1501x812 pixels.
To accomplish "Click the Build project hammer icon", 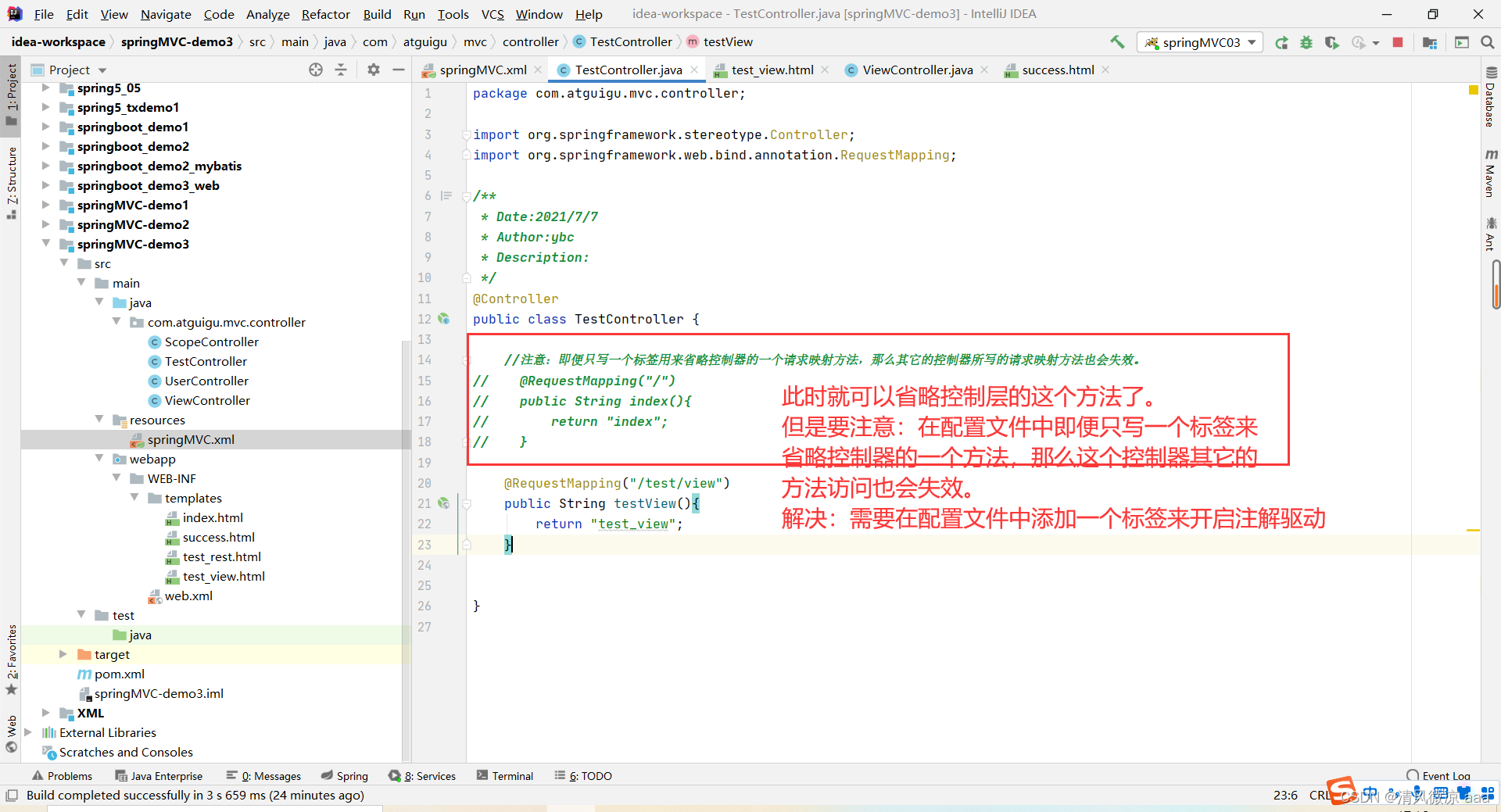I will [x=1117, y=42].
